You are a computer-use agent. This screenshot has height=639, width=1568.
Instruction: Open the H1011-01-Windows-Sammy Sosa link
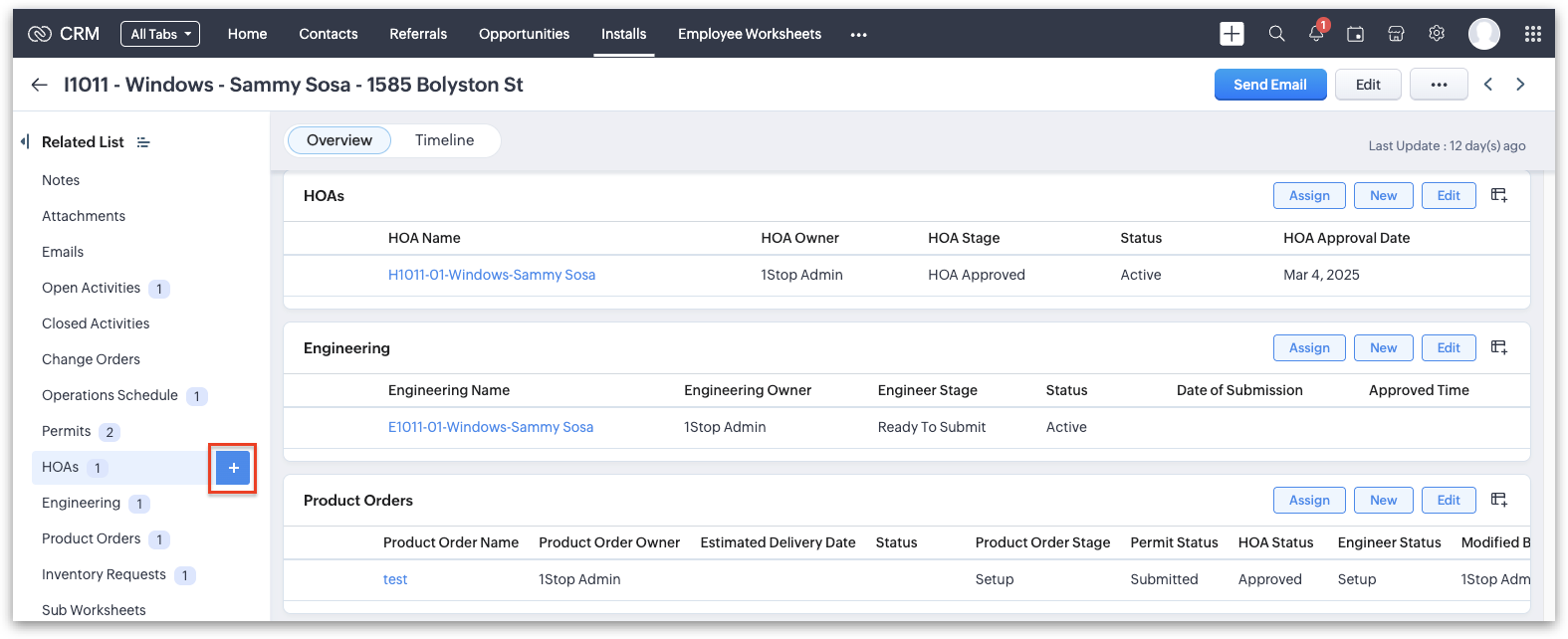click(492, 275)
